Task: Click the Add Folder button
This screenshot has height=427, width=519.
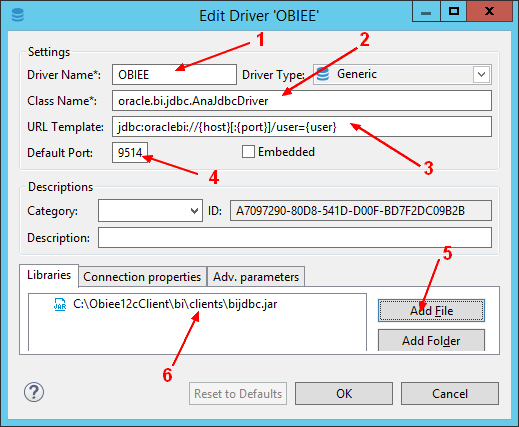Action: coord(431,340)
